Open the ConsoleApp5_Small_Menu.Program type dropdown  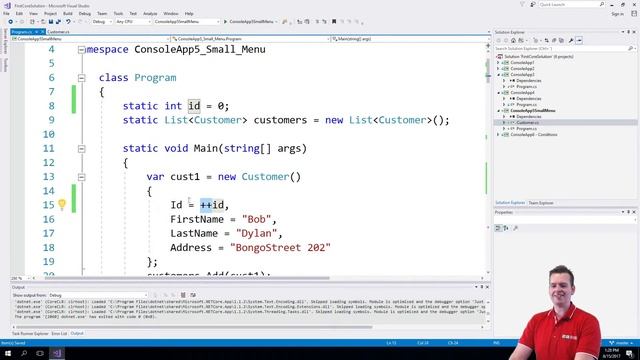tap(250, 39)
